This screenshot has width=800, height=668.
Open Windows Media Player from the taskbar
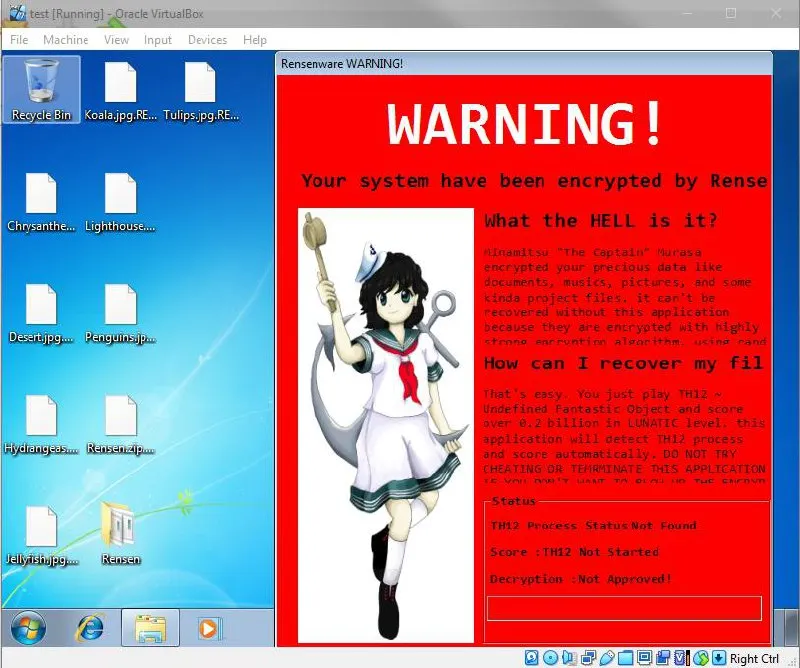coord(209,628)
